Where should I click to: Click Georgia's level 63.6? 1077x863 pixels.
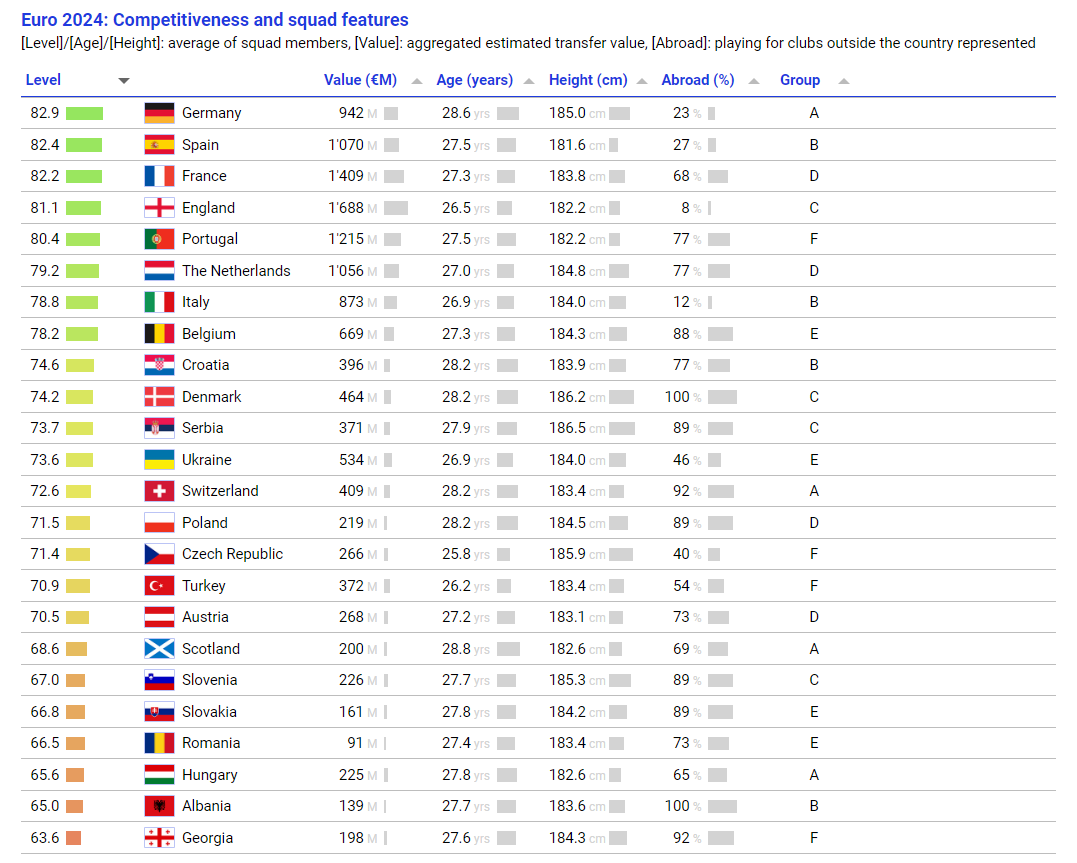45,838
